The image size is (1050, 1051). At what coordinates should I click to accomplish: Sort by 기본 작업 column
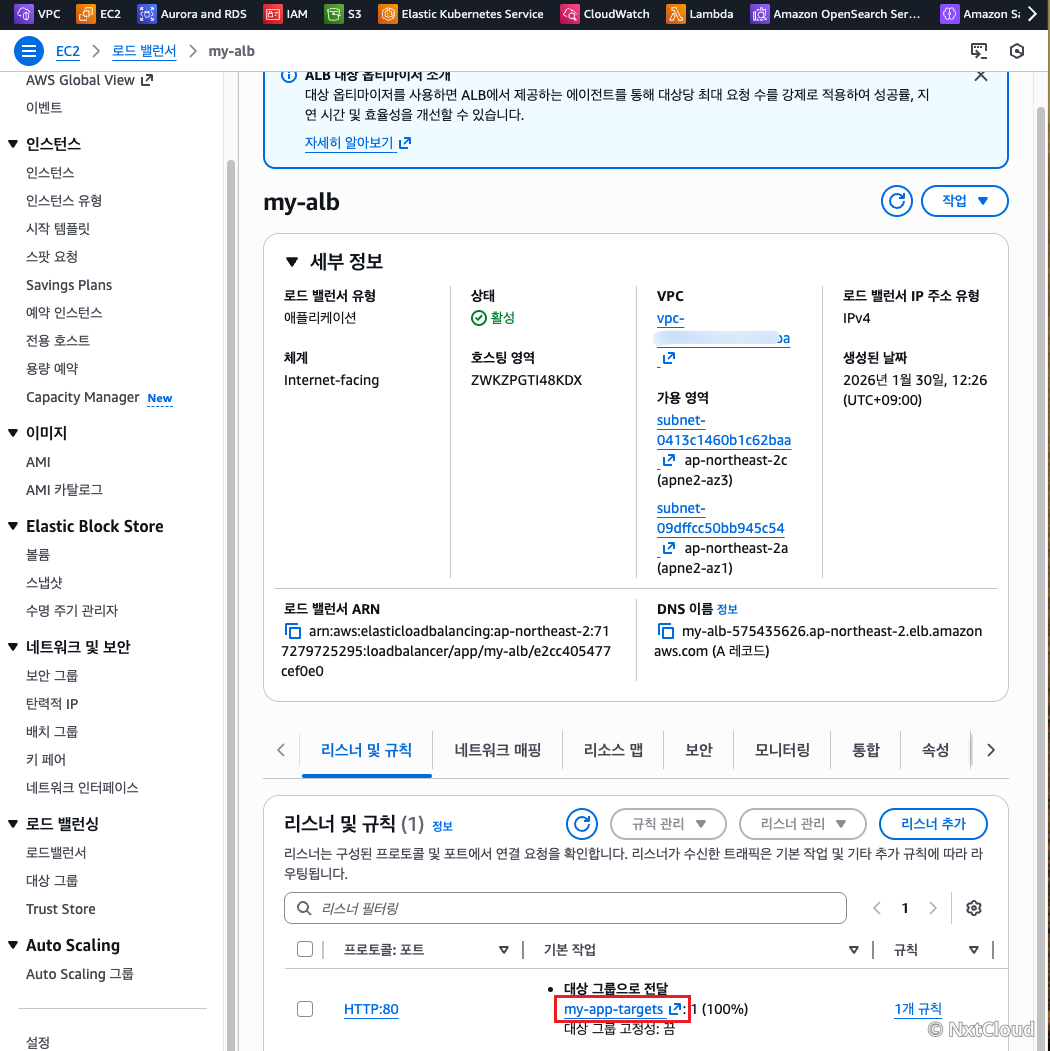[x=854, y=950]
